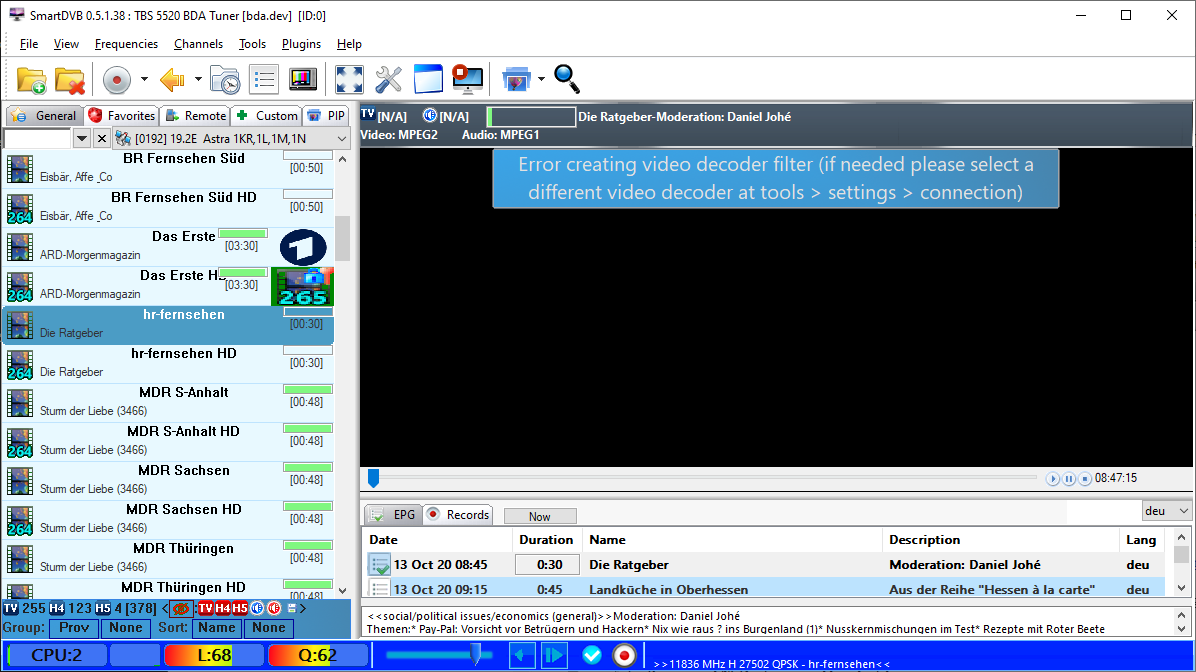Click the left chevron before filter icons
Screen dimensions: 1196x672
166,608
